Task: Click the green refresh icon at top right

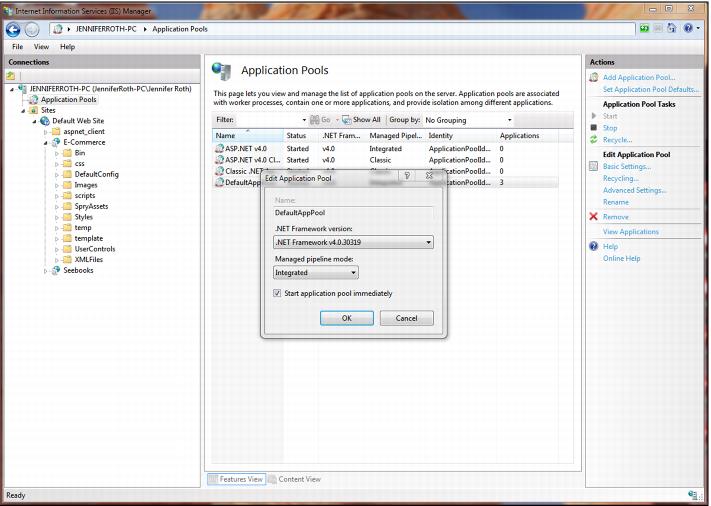Action: tap(644, 29)
